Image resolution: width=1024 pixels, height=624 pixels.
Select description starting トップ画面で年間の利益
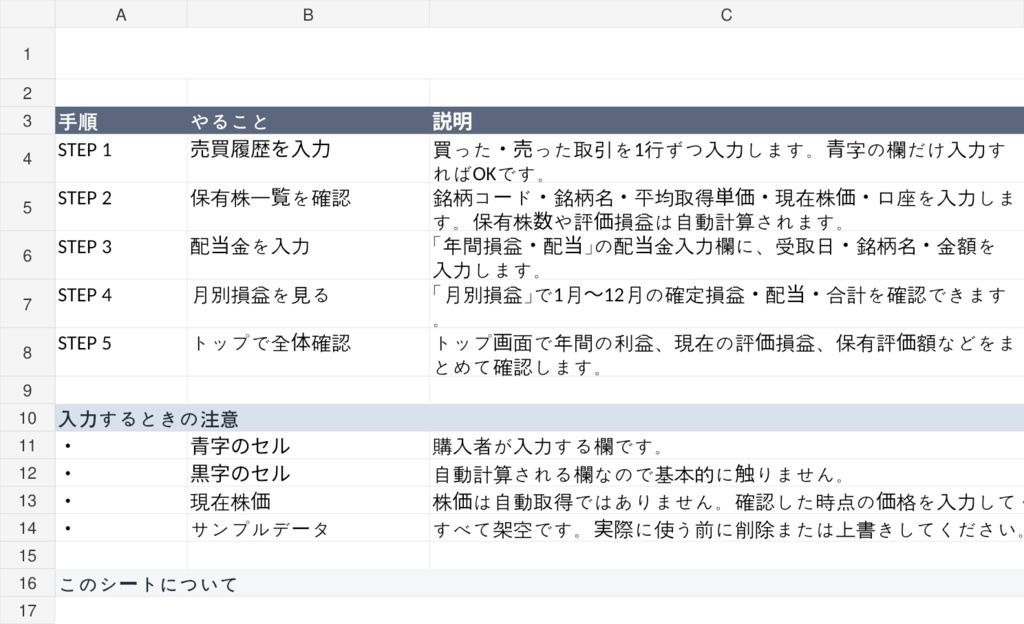click(726, 352)
